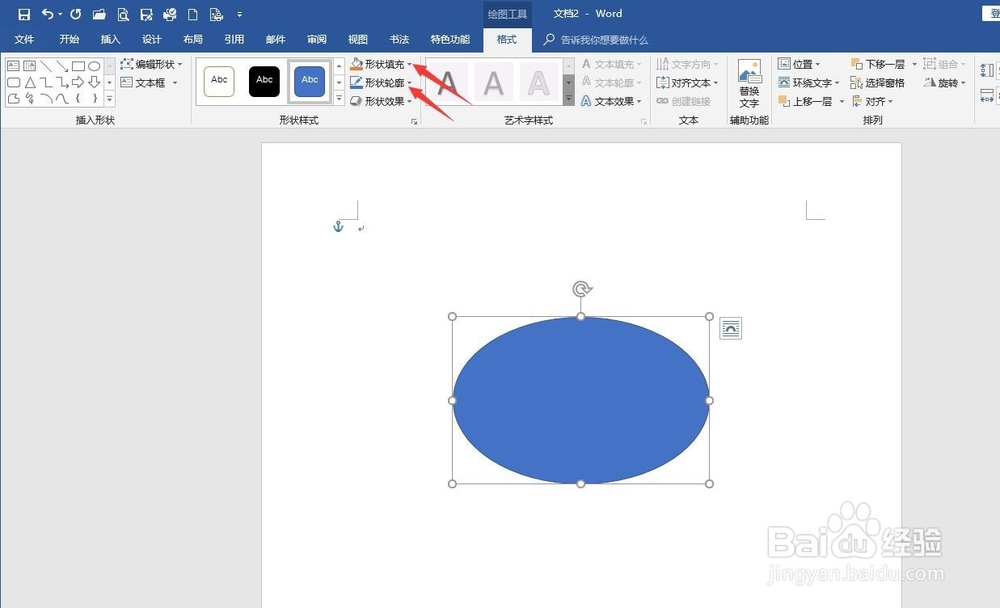
Task: Select the rectangle shape
Action: [x=78, y=66]
